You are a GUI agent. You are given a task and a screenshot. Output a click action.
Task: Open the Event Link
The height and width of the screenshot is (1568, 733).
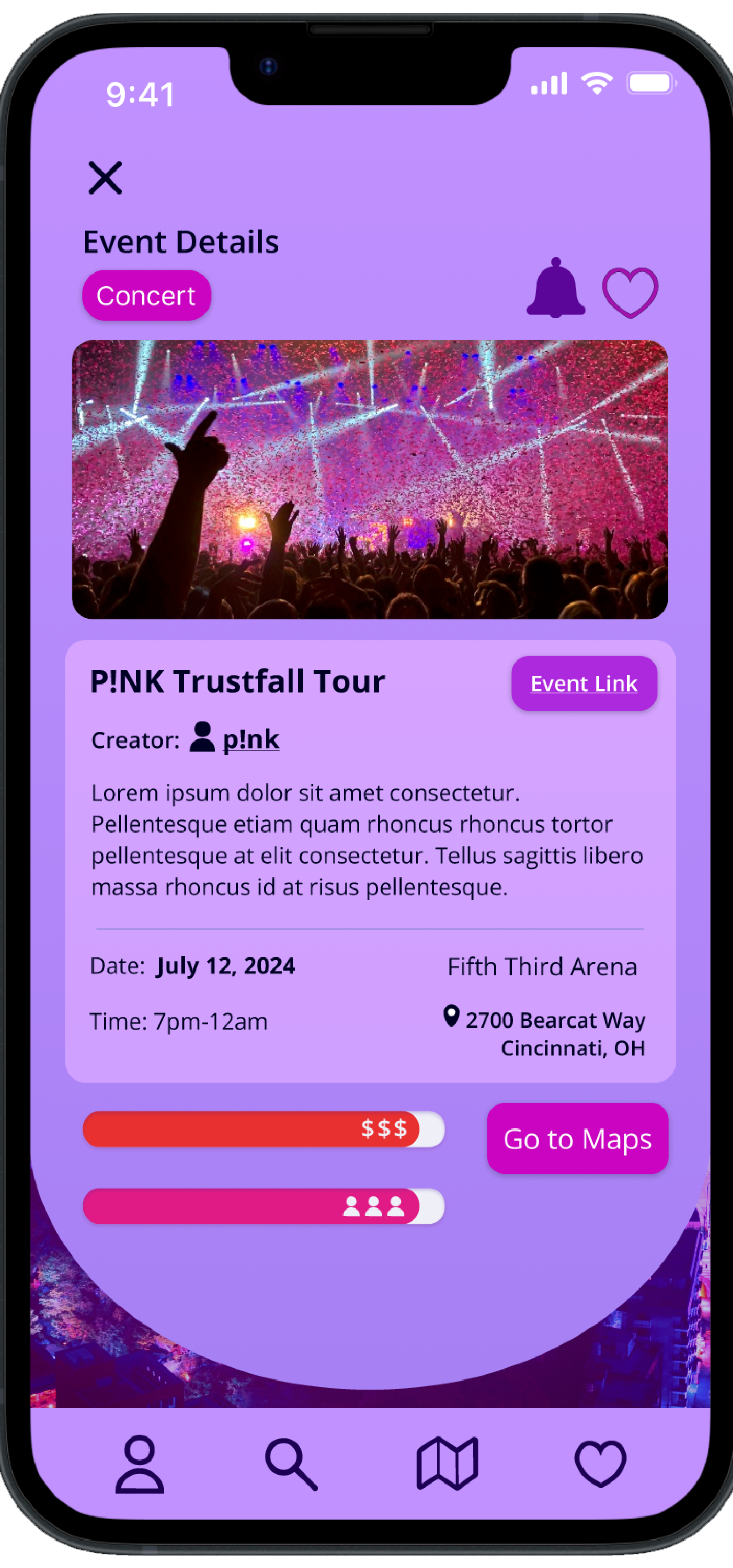point(583,683)
